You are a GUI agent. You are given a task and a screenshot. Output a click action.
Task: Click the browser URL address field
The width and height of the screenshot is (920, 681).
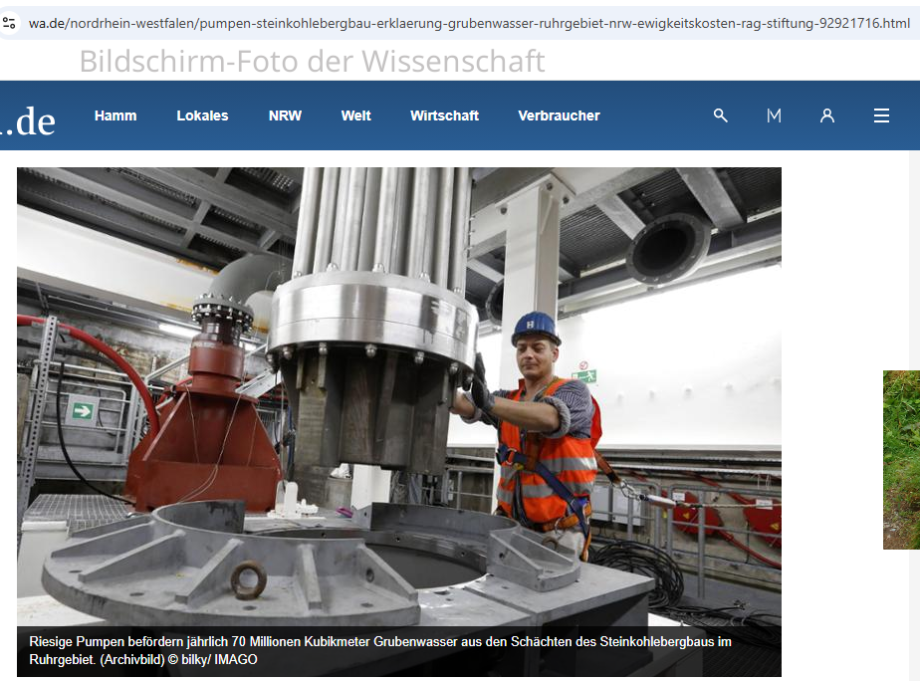tap(470, 22)
